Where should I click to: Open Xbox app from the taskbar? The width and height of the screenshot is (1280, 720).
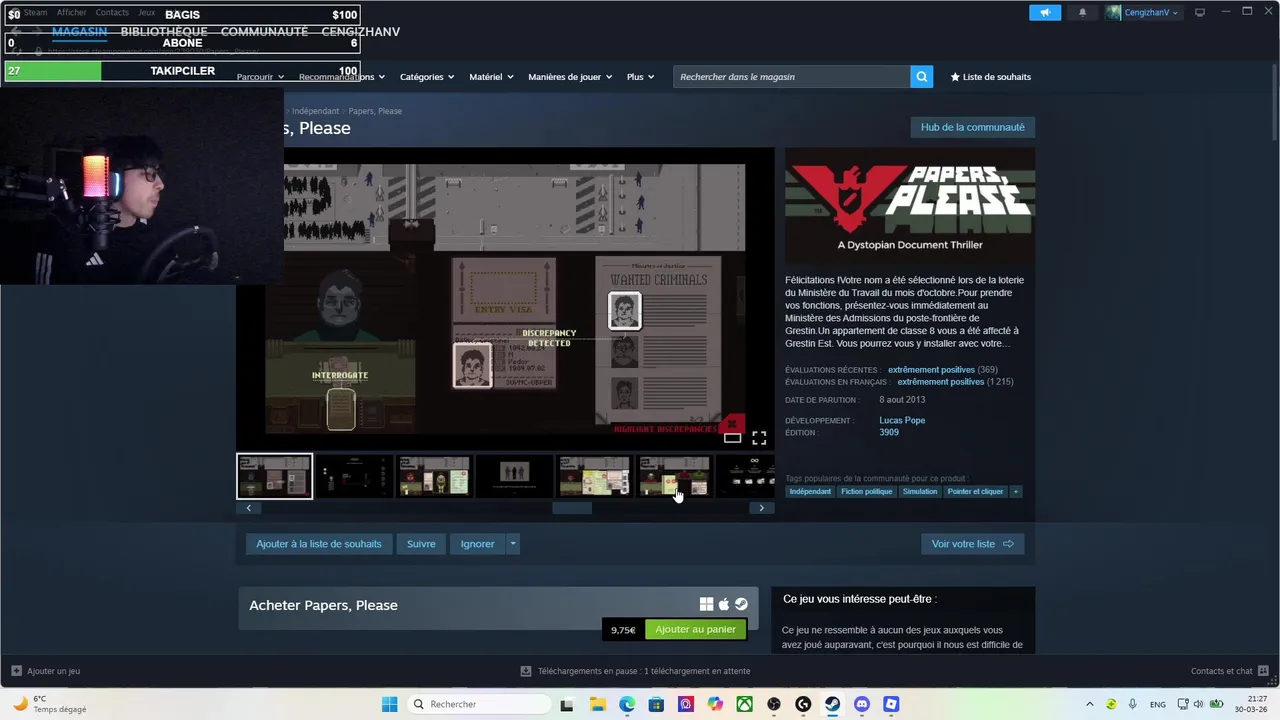click(745, 704)
